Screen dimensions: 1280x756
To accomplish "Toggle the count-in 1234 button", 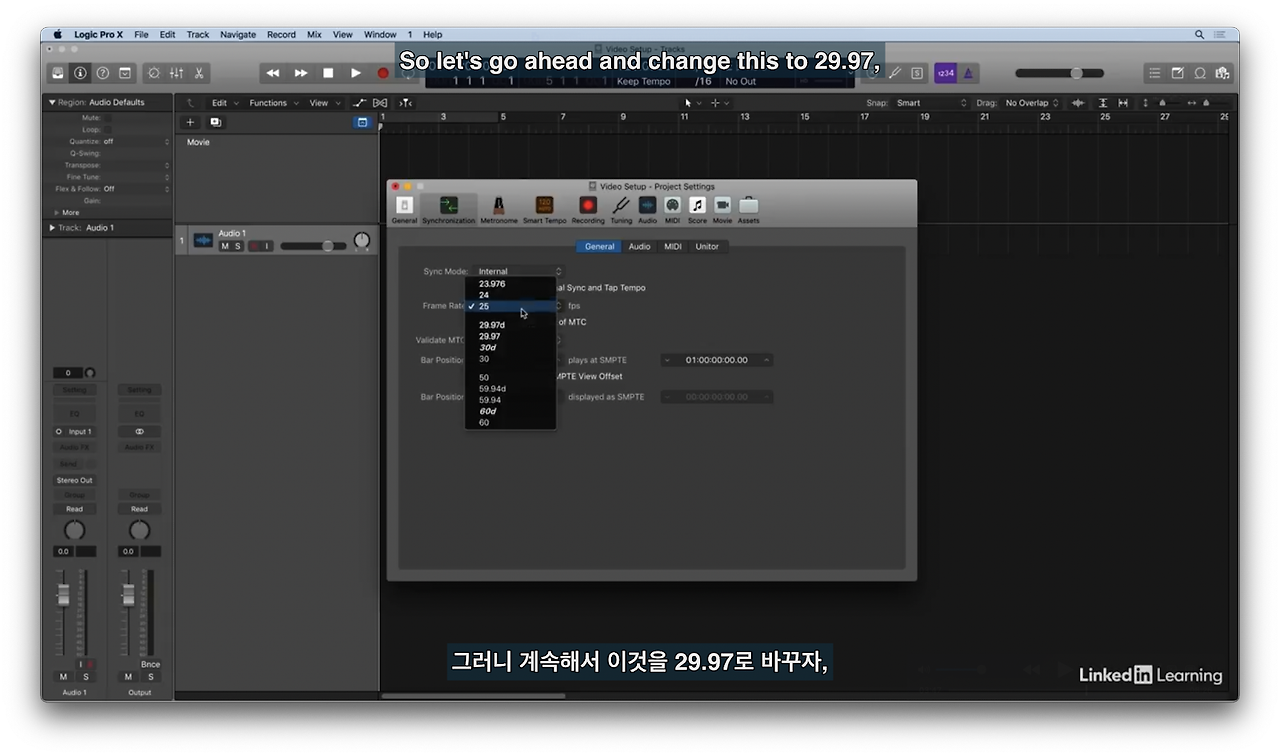I will coord(945,73).
